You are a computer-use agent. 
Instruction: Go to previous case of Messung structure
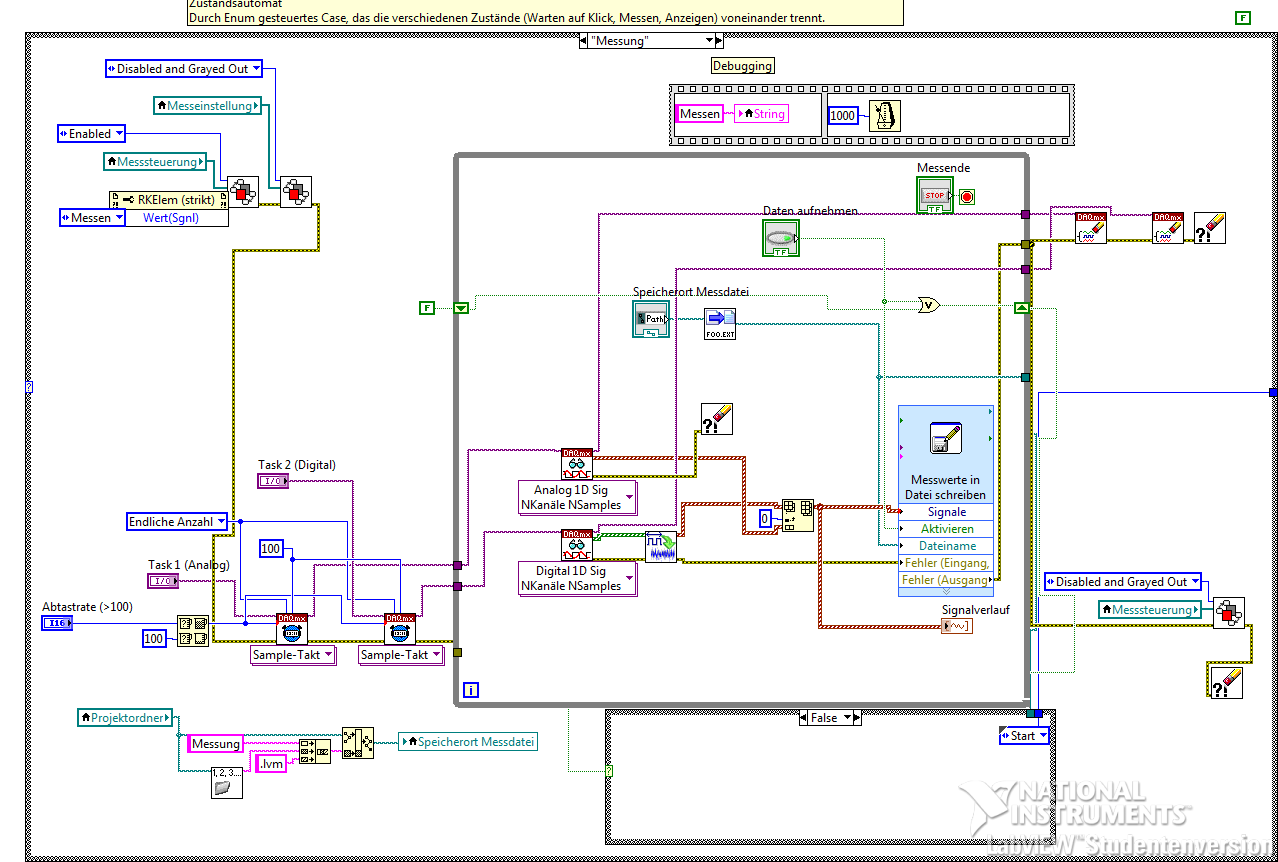(x=584, y=40)
